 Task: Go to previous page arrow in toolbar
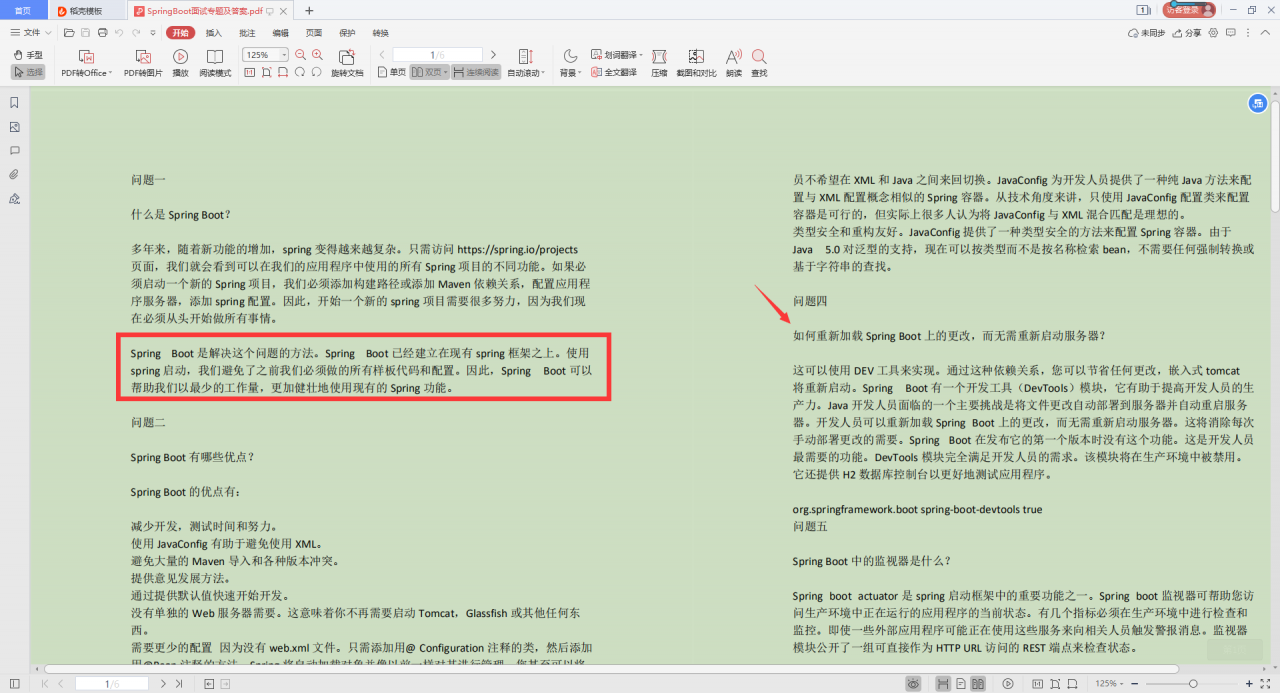point(382,55)
